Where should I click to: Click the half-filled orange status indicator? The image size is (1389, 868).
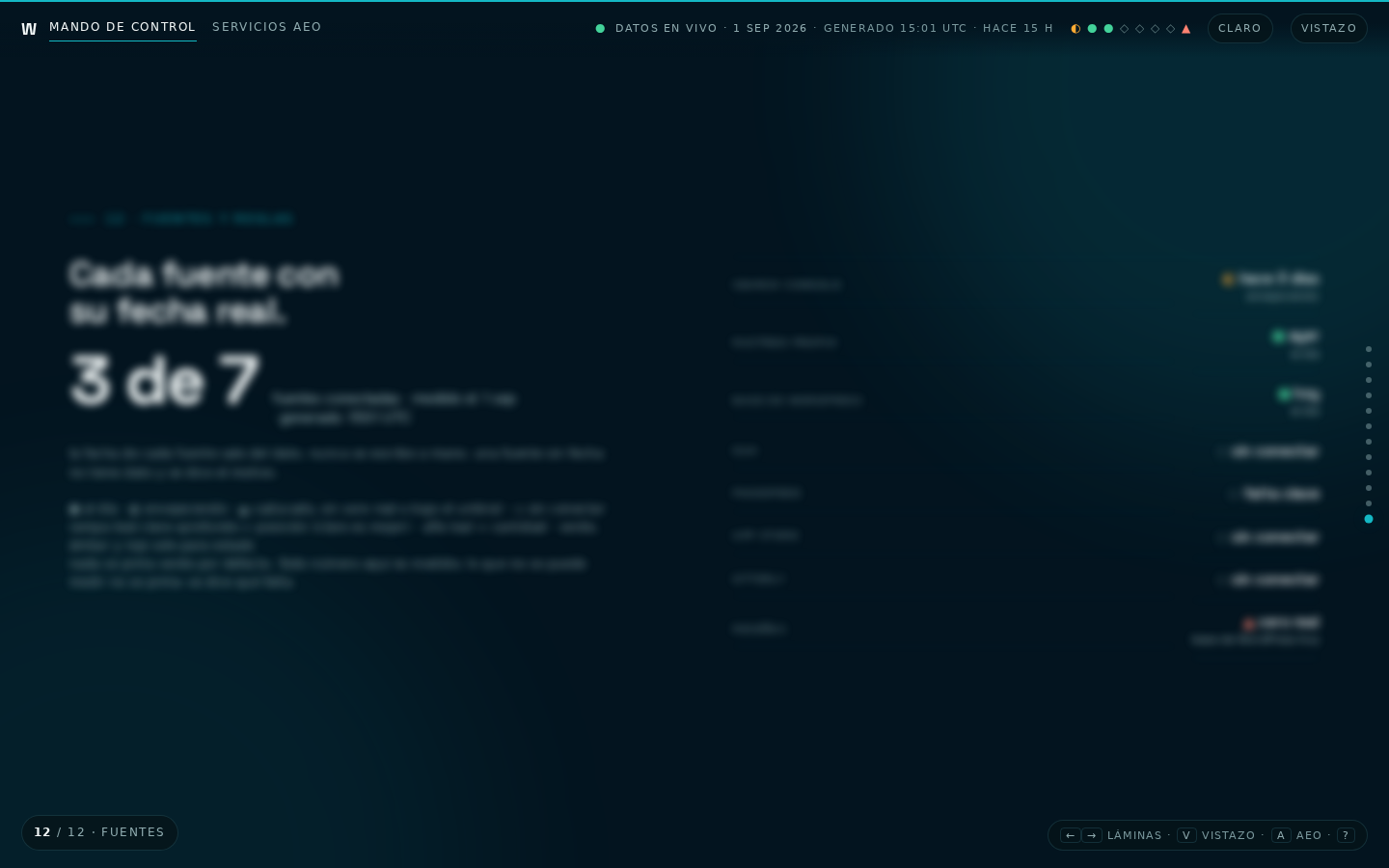coord(1076,29)
